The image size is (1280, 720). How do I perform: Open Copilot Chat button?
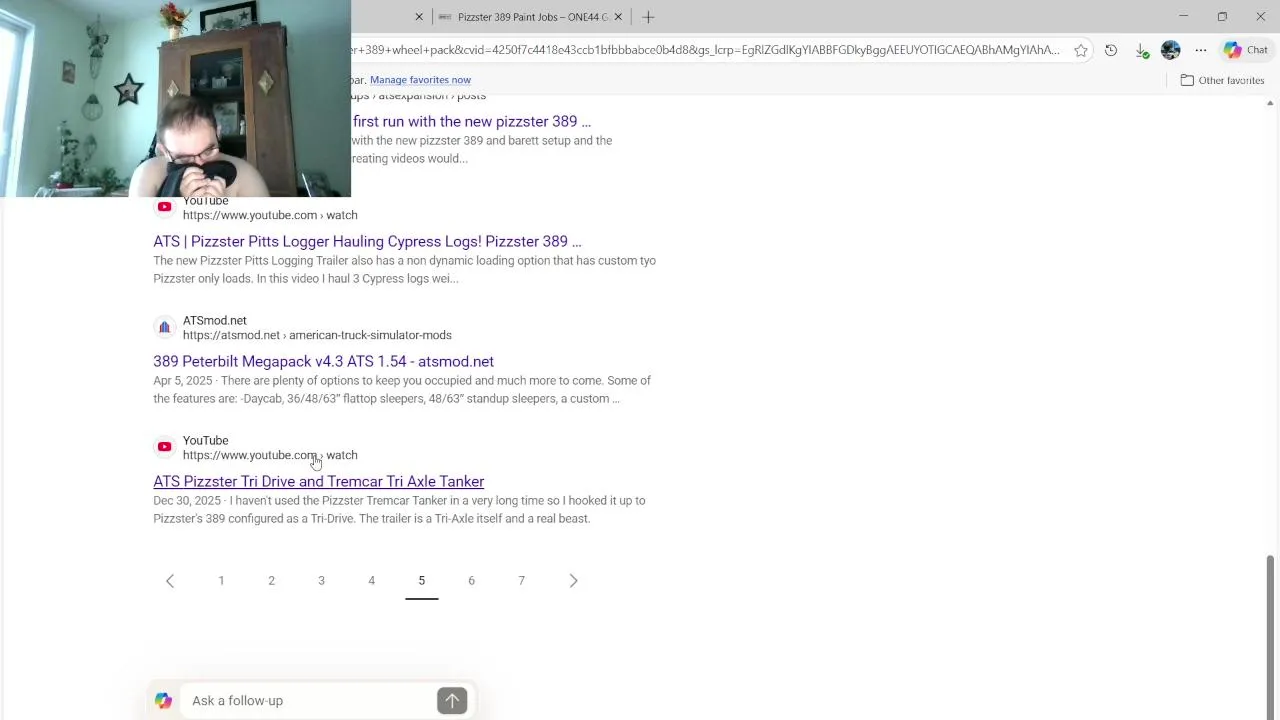click(1246, 50)
